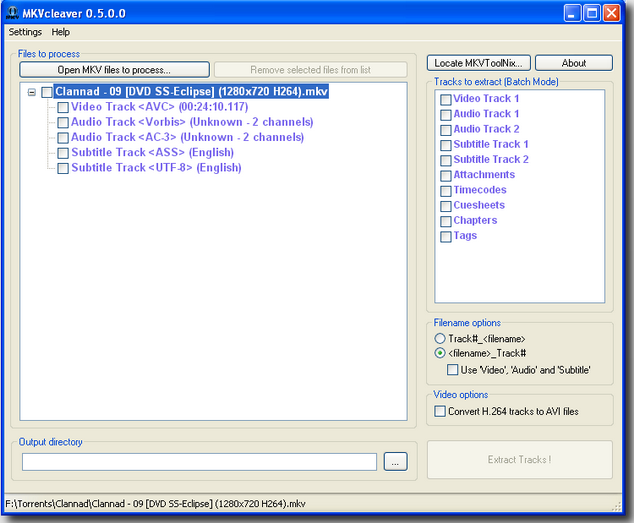The height and width of the screenshot is (523, 634).
Task: Enable Video Track 1 in batch mode
Action: (446, 100)
